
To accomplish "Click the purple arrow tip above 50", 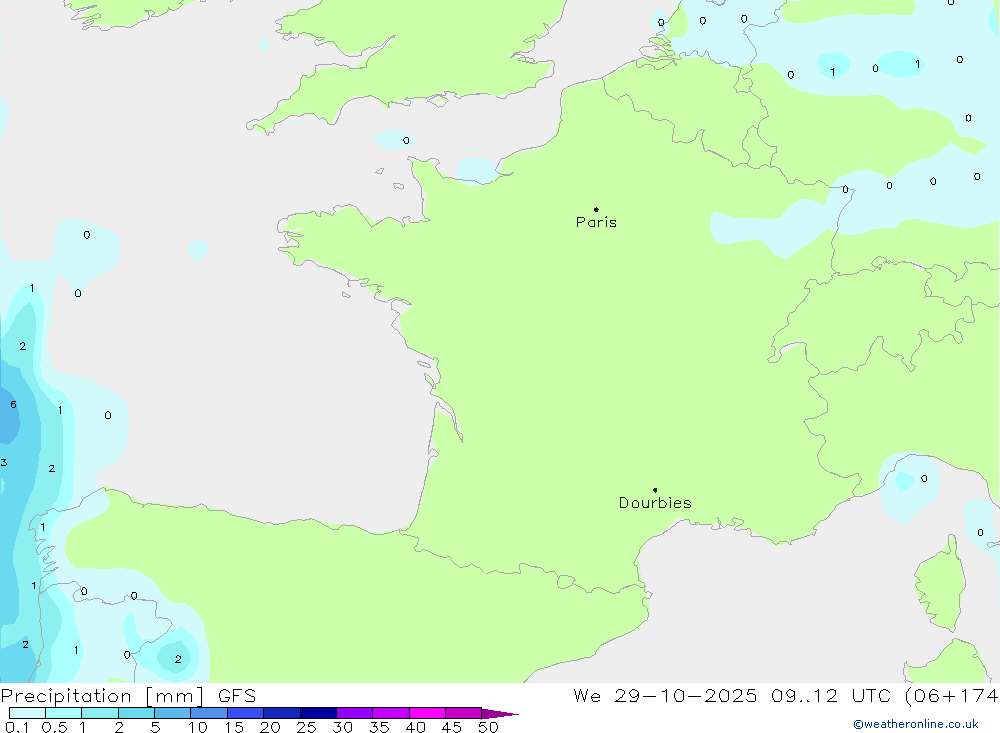I will (500, 714).
